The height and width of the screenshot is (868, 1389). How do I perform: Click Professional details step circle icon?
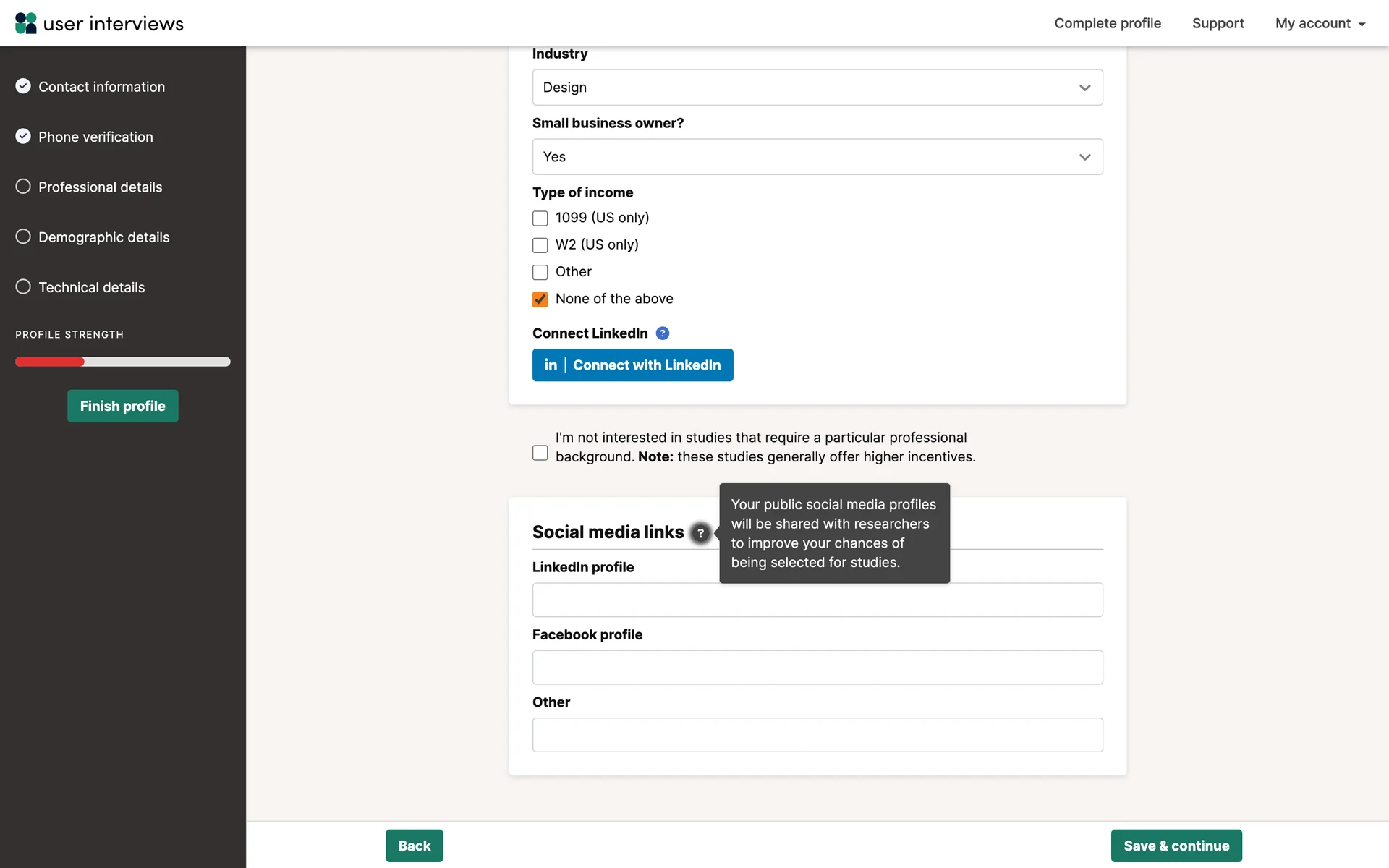(x=23, y=187)
